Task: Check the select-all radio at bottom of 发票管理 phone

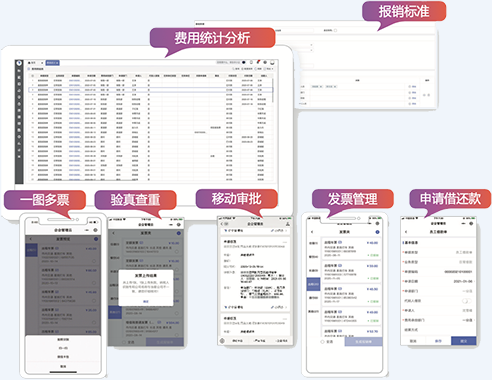Action: 322,342
